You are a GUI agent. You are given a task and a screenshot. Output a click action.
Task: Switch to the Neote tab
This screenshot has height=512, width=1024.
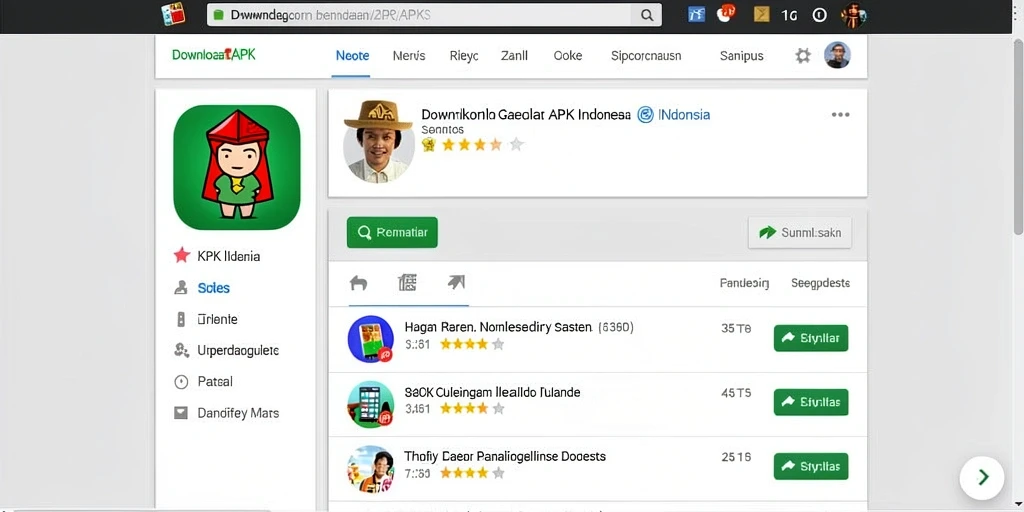352,56
